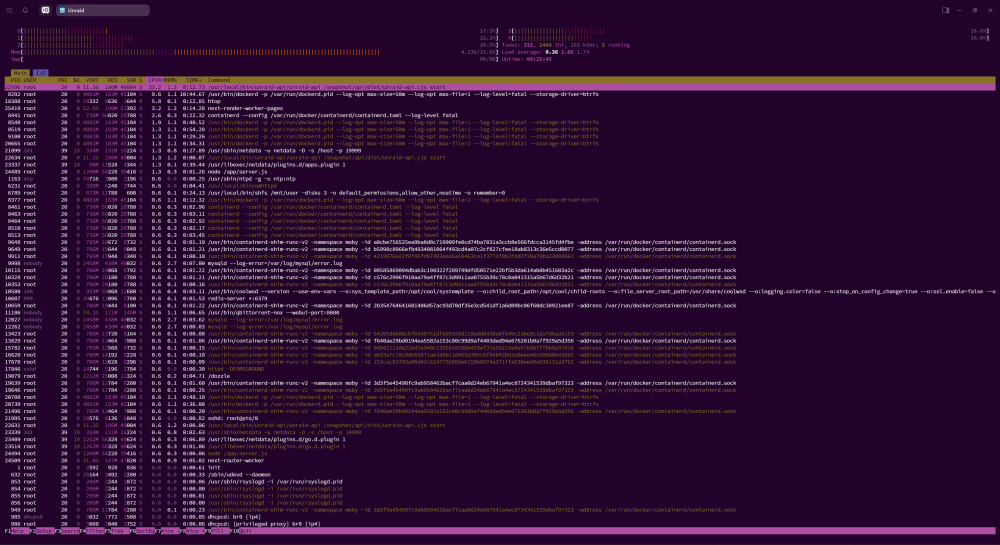Click the Load average line
1000x545 pixels.
click(545, 52)
